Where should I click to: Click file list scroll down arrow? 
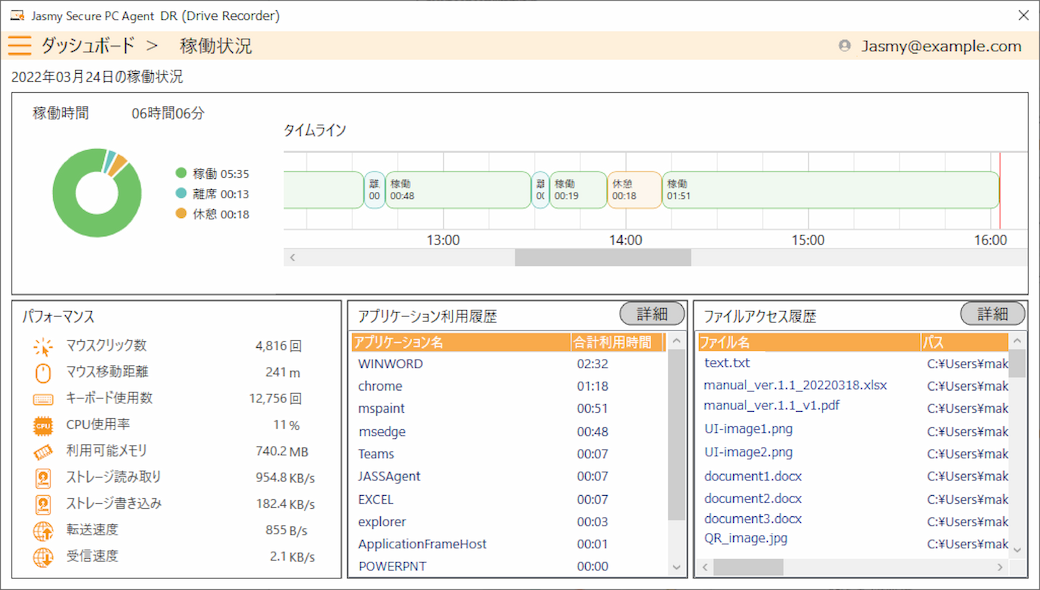1017,550
